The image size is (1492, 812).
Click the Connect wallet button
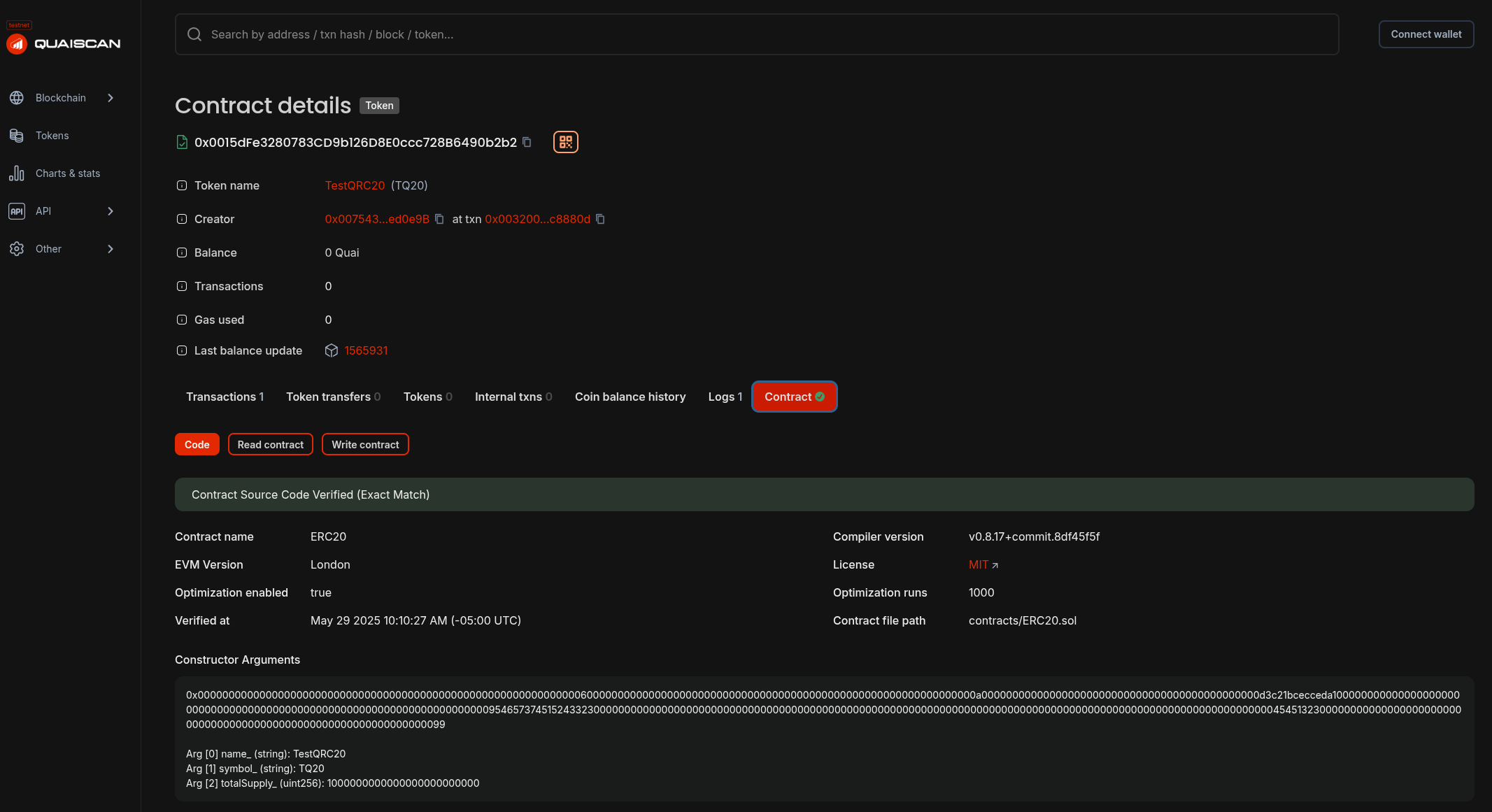[x=1426, y=34]
